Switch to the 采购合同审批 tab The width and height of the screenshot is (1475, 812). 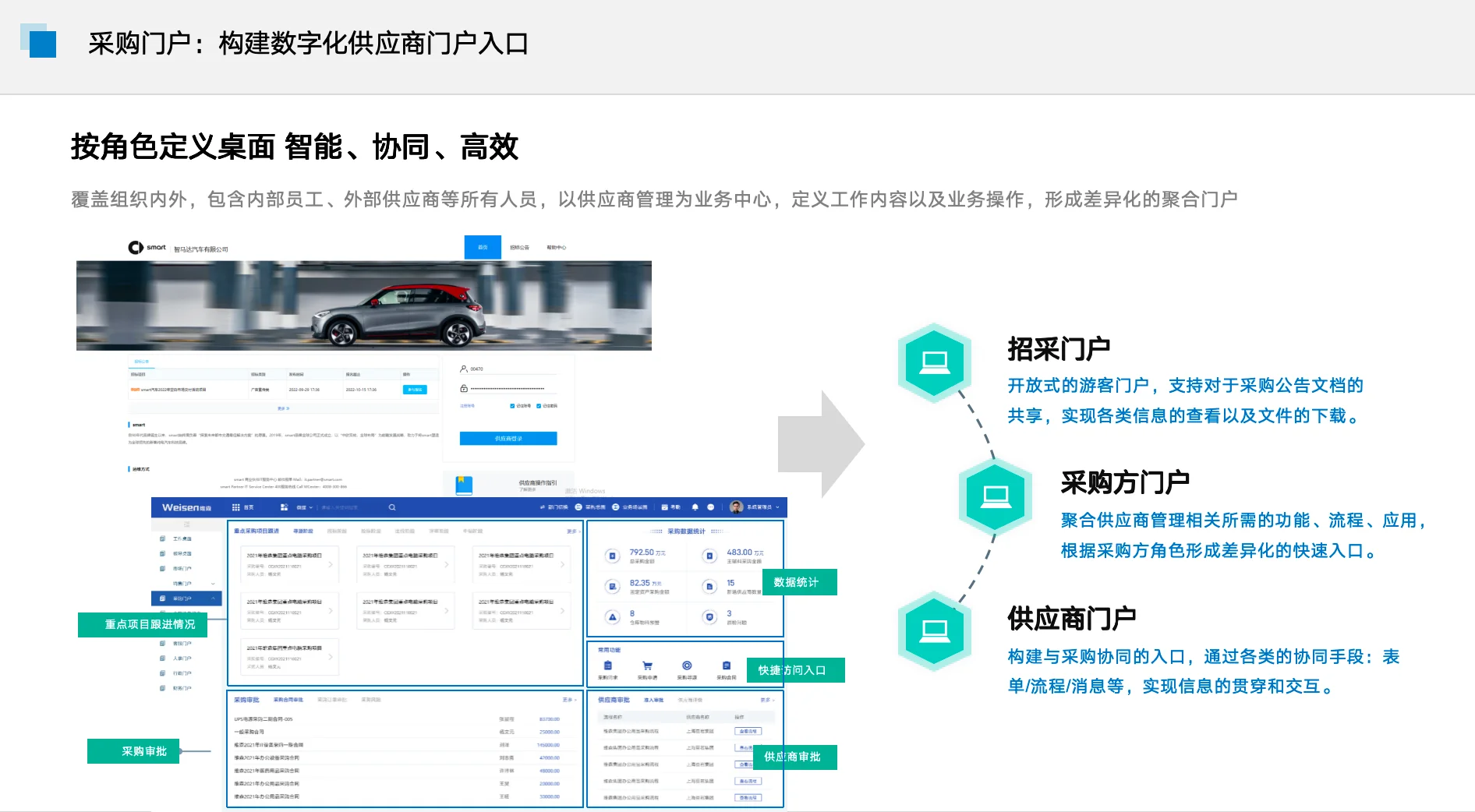click(289, 700)
